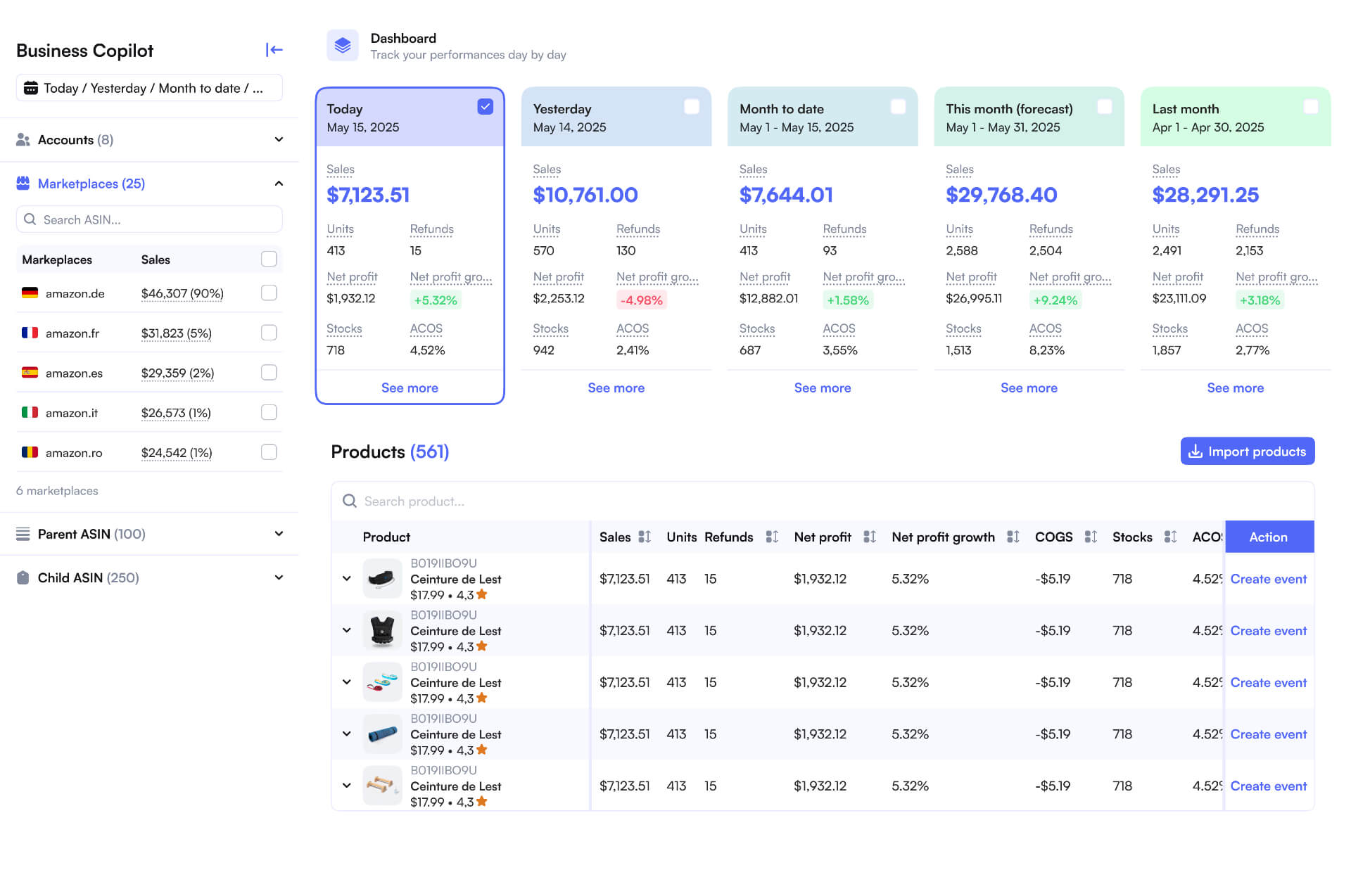Screen dimensions: 1351x896
Task: Click the Import products button
Action: coord(1247,452)
